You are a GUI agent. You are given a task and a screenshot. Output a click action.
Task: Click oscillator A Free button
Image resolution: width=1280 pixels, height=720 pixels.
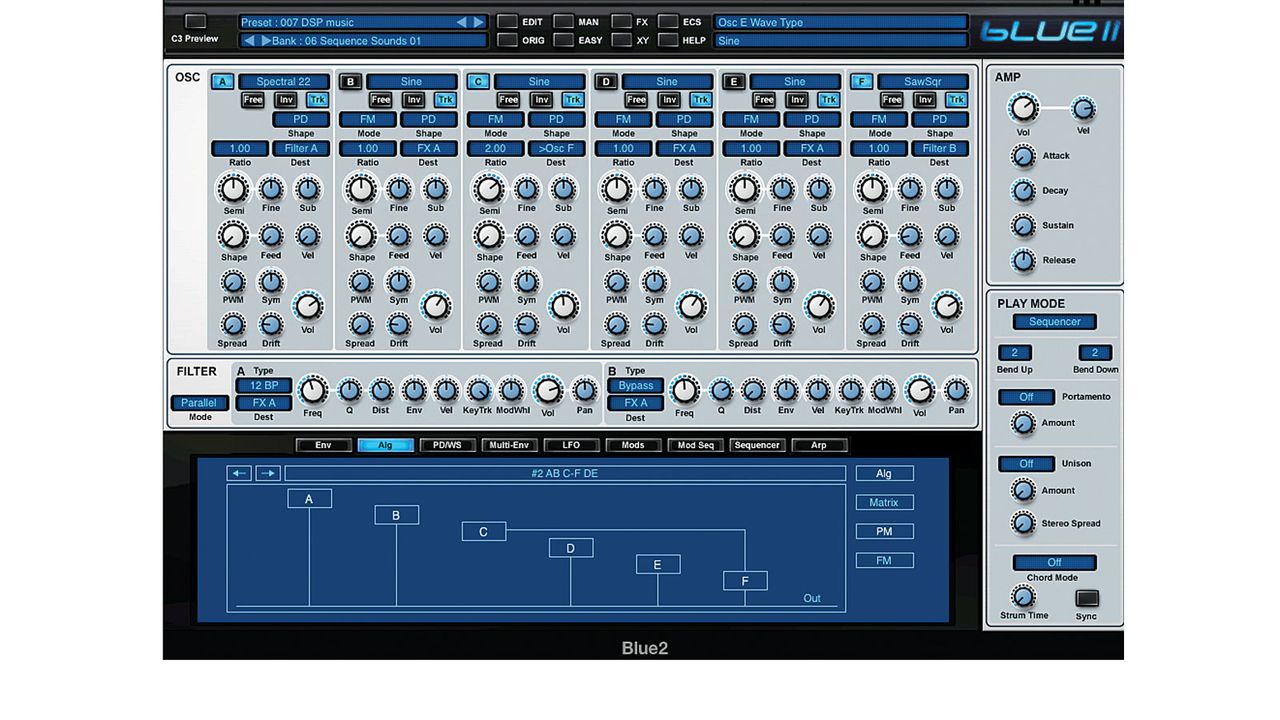pos(253,100)
